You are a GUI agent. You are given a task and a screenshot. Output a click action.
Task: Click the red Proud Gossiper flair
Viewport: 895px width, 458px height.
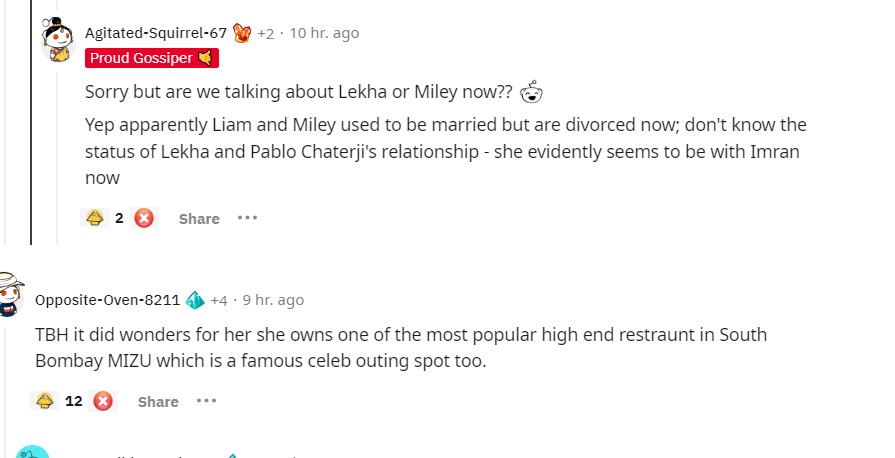coord(151,58)
